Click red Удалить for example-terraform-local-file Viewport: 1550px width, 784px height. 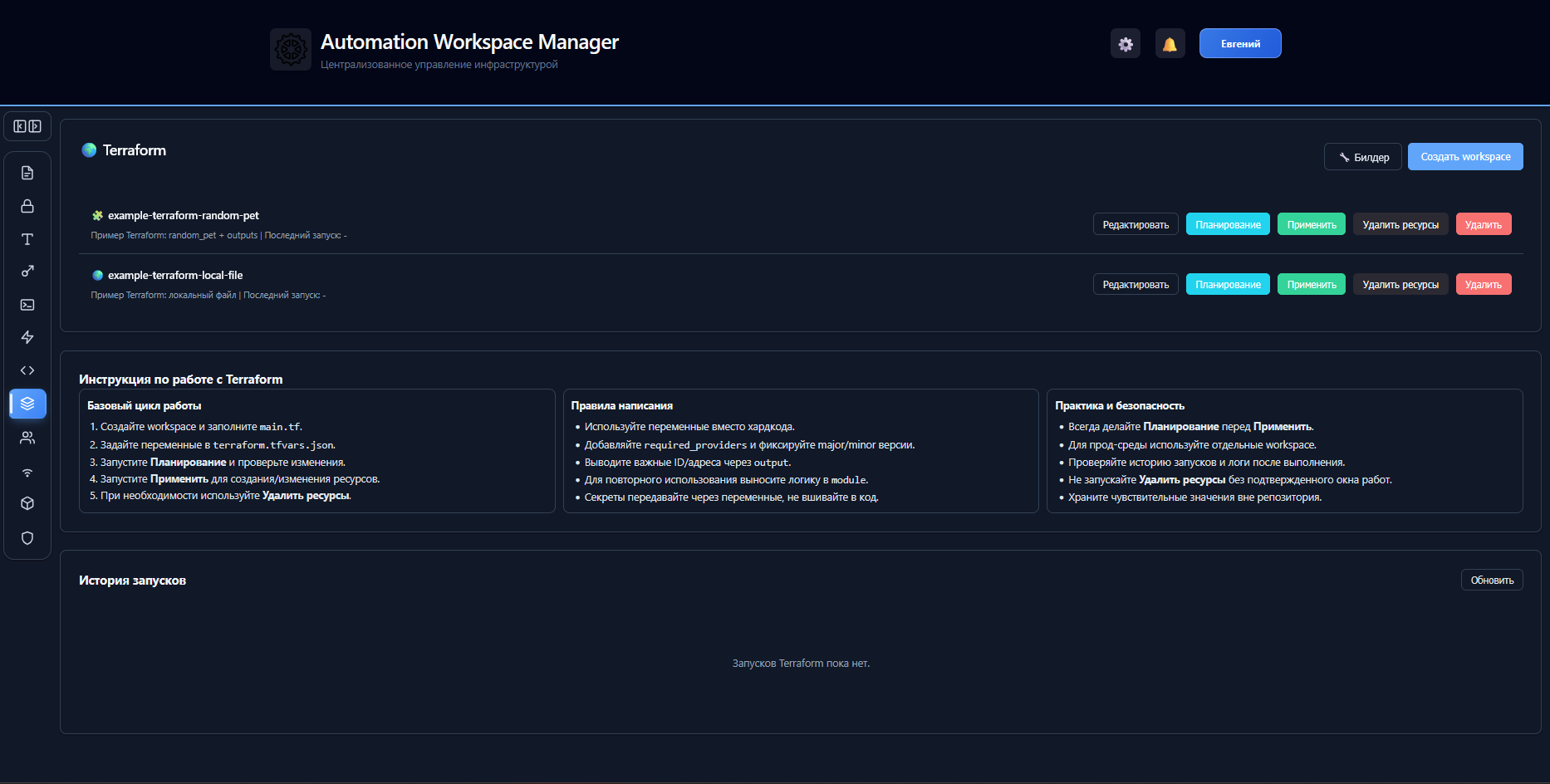1484,285
